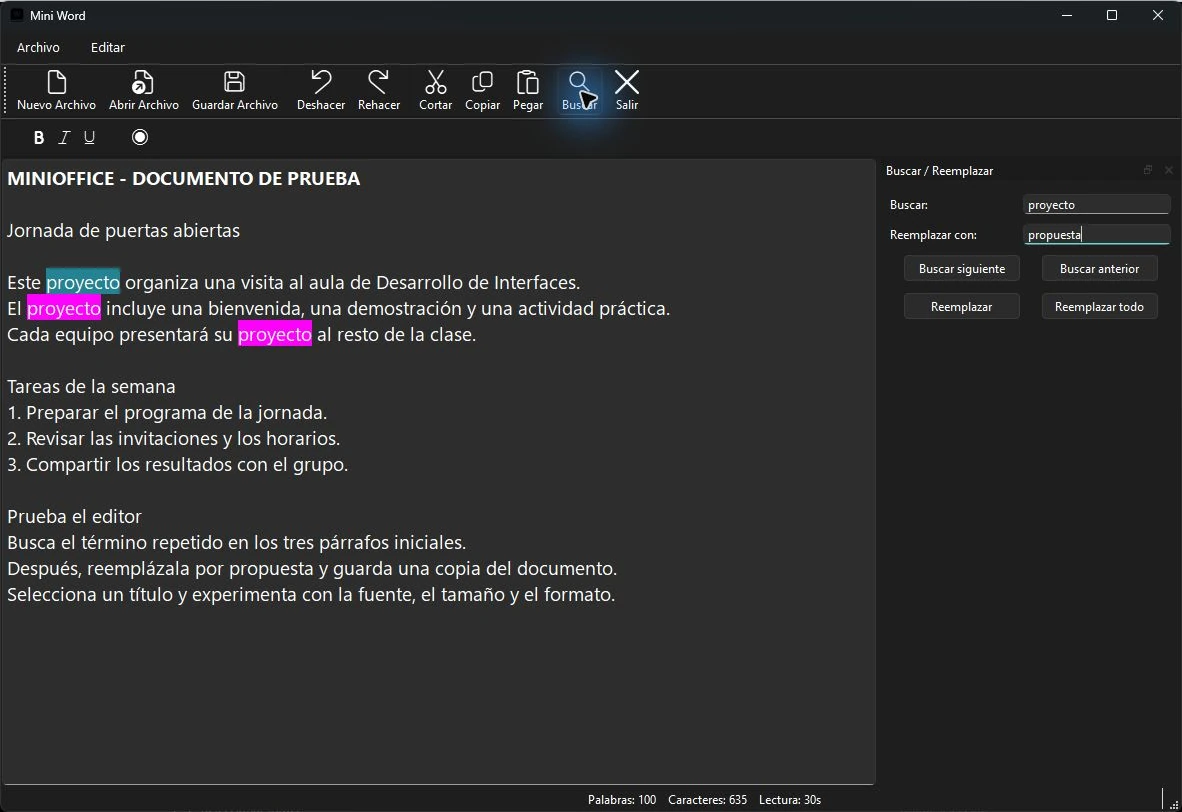Create a new file with Nuevo Archivo
Image resolution: width=1182 pixels, height=812 pixels.
tap(57, 90)
